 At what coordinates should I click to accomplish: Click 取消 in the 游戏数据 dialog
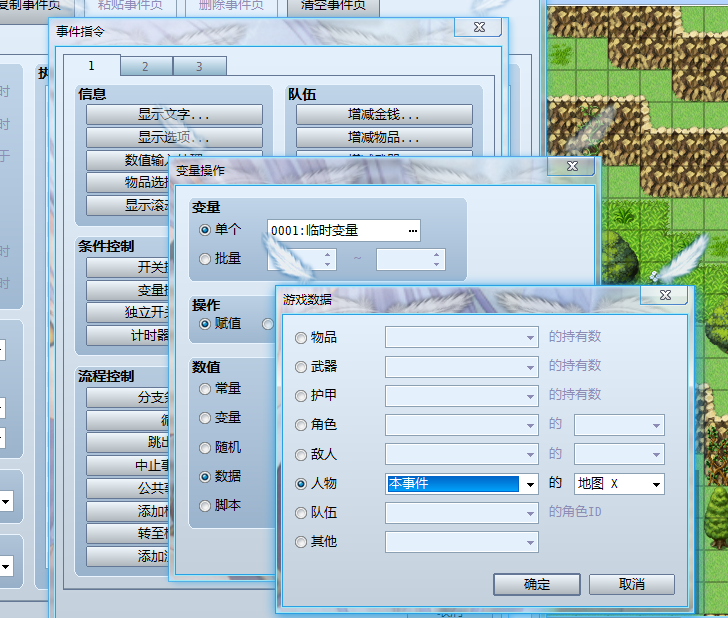coord(632,584)
